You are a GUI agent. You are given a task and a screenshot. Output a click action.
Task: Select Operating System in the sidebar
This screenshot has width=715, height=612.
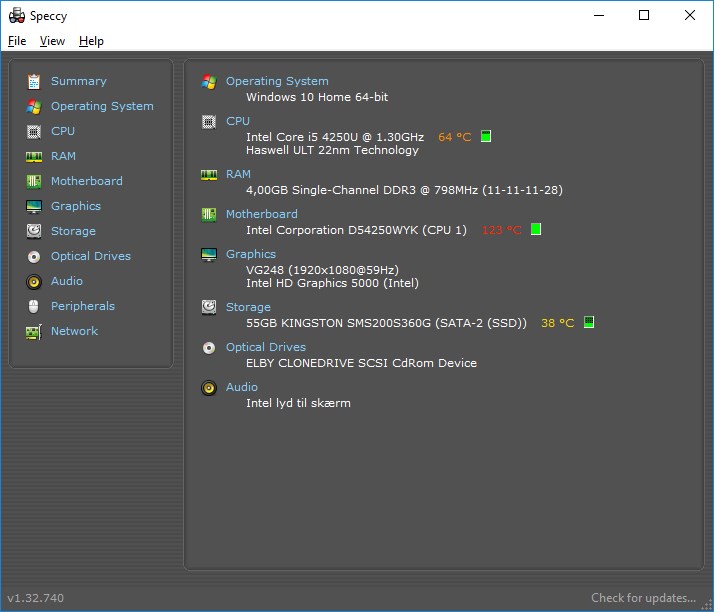(x=102, y=106)
